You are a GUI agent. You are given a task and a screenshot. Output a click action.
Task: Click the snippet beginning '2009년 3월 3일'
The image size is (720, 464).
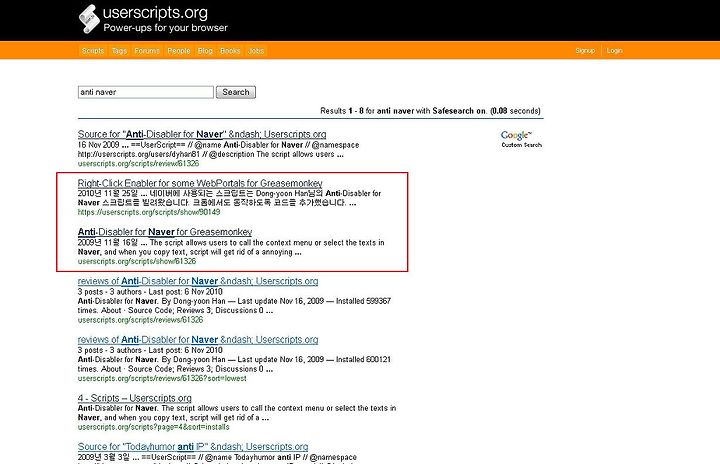(x=217, y=458)
